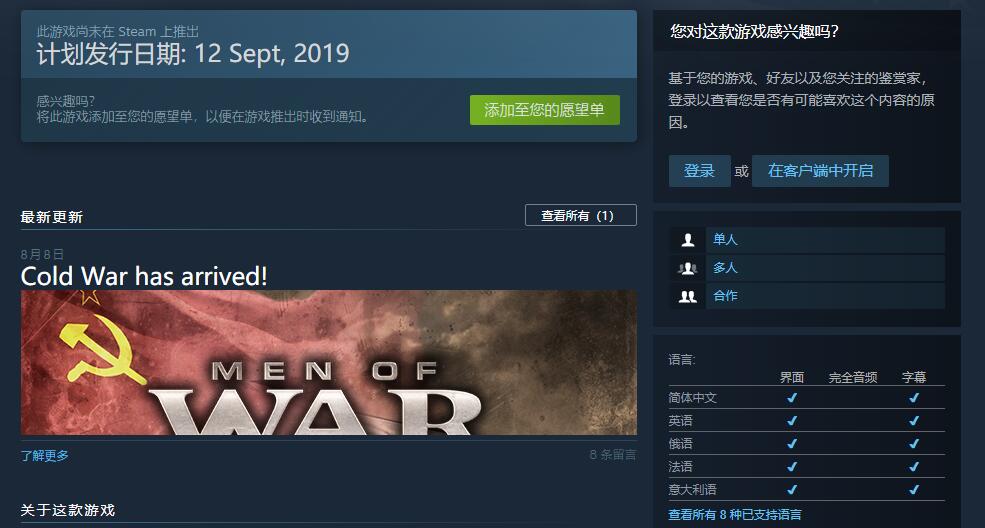Add game via 添加至您的愿望单 button
The image size is (985, 528).
(x=545, y=110)
